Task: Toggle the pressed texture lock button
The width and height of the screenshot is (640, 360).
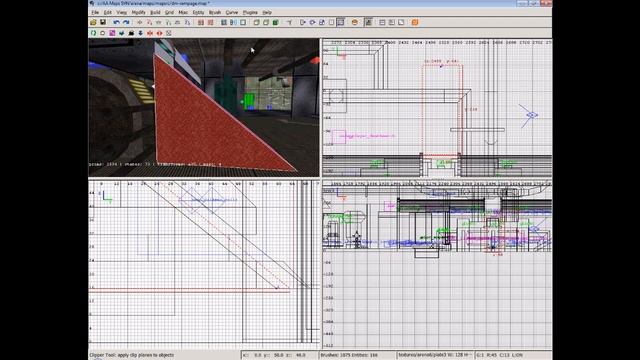Action: coord(368,22)
